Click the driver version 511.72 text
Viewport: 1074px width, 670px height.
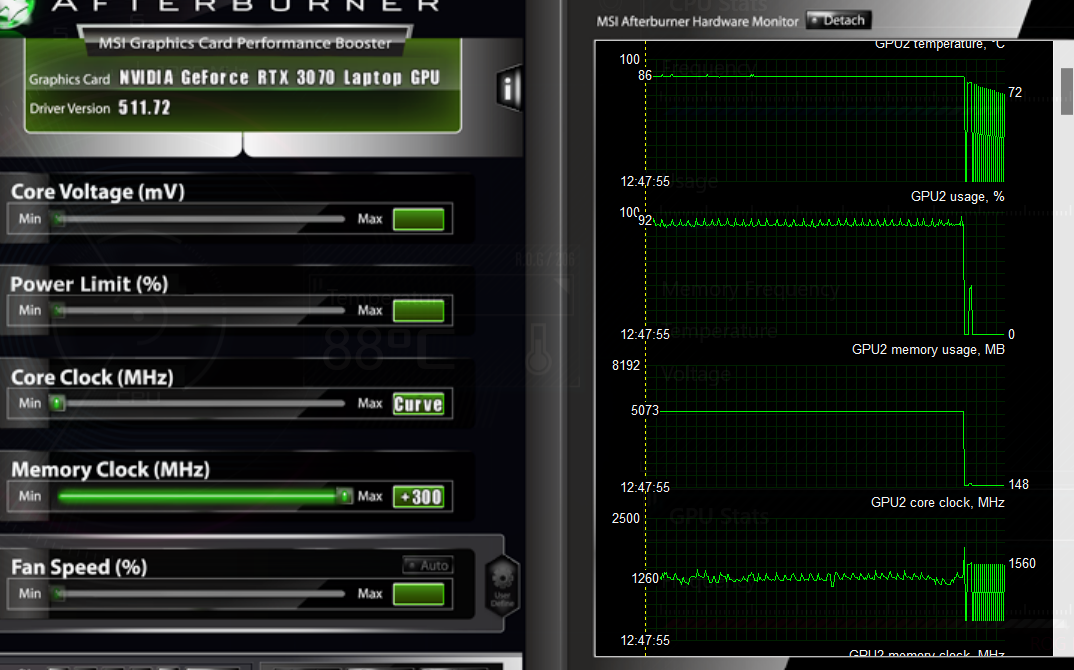145,108
